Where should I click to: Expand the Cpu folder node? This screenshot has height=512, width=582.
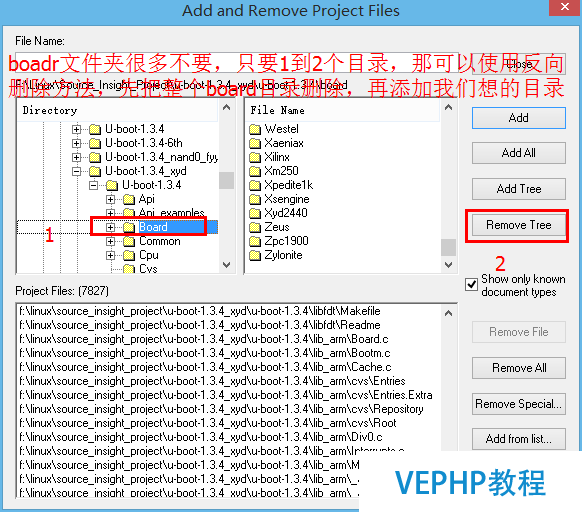[110, 255]
